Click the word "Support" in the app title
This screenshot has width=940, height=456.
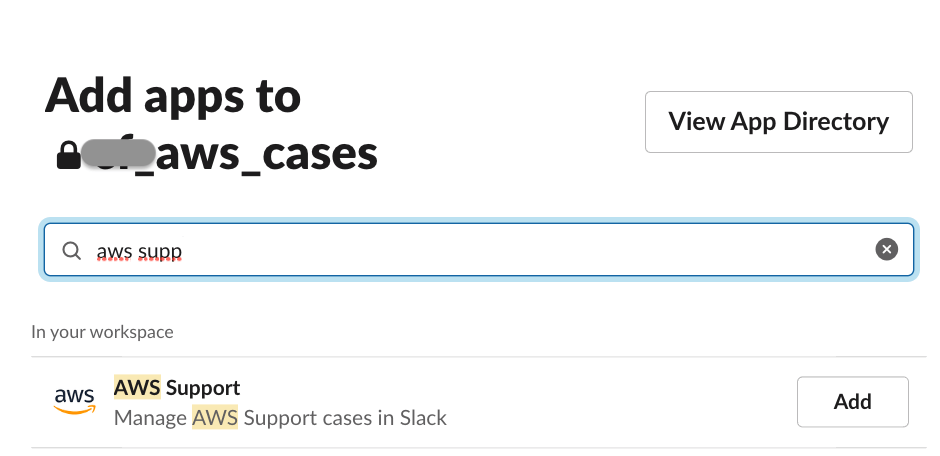pyautogui.click(x=203, y=387)
